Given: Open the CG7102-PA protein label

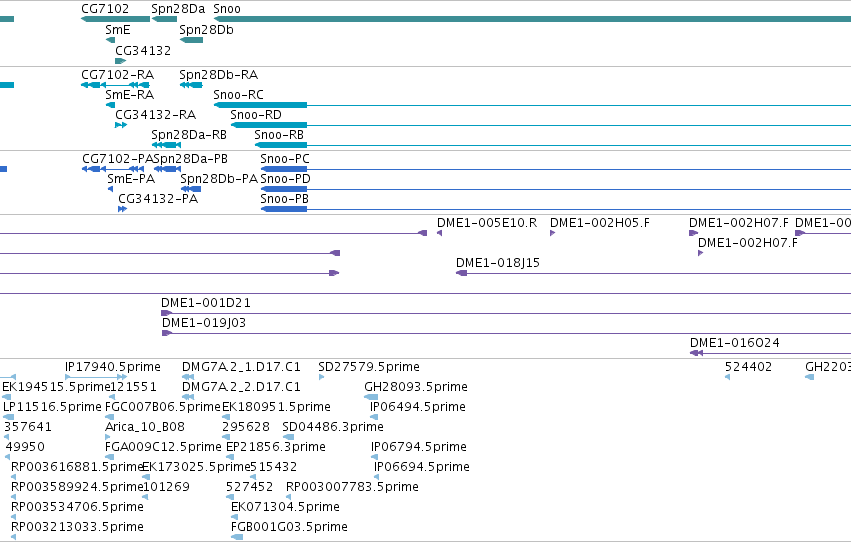Looking at the screenshot, I should pos(118,159).
